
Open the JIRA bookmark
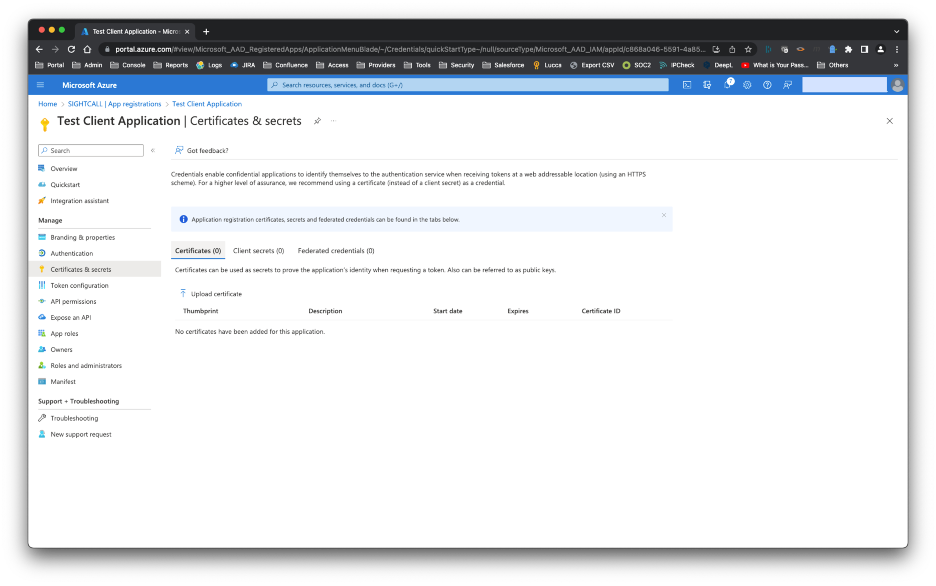coord(243,65)
